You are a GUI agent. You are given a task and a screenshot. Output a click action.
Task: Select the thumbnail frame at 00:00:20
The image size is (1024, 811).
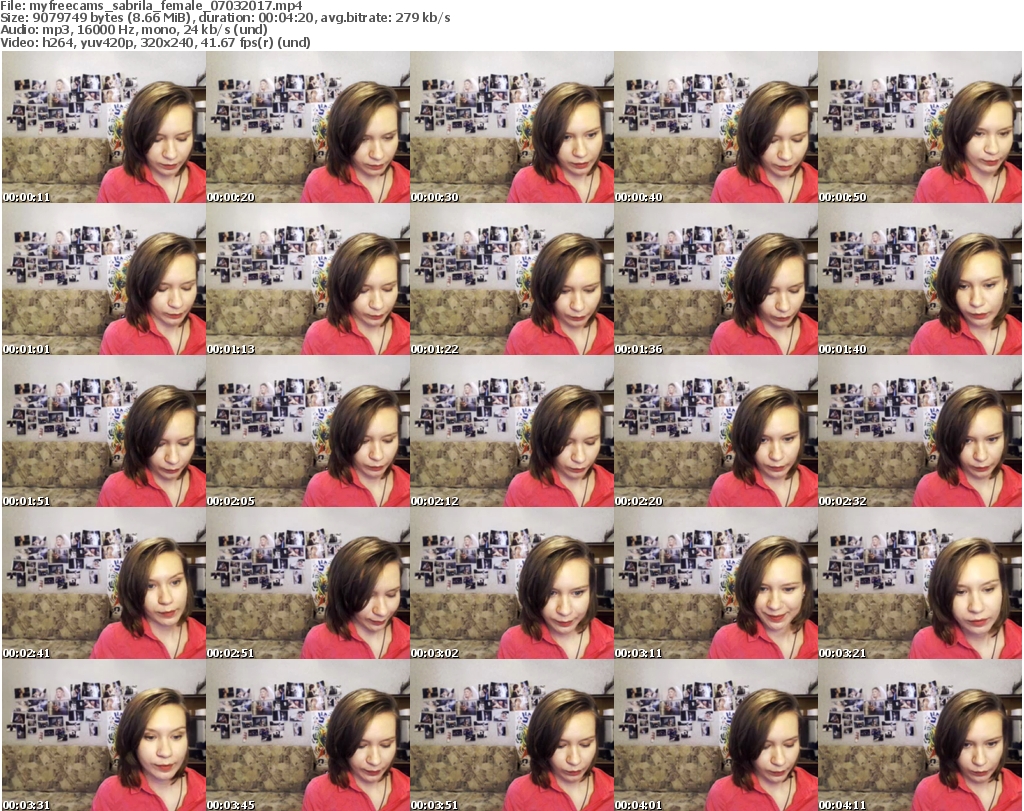(308, 127)
